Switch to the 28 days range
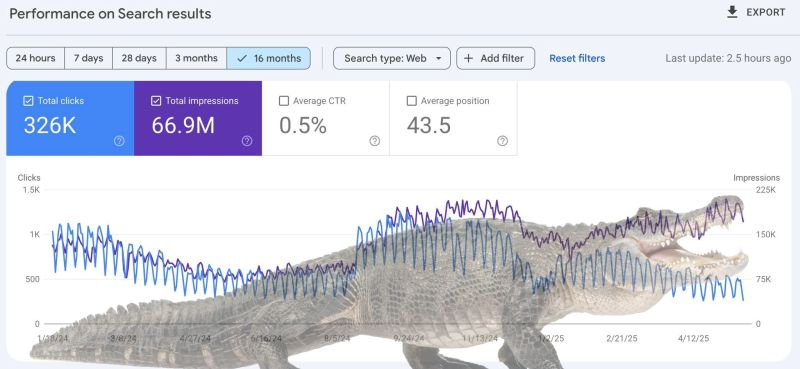Screen dimensions: 800x369 click(x=139, y=58)
